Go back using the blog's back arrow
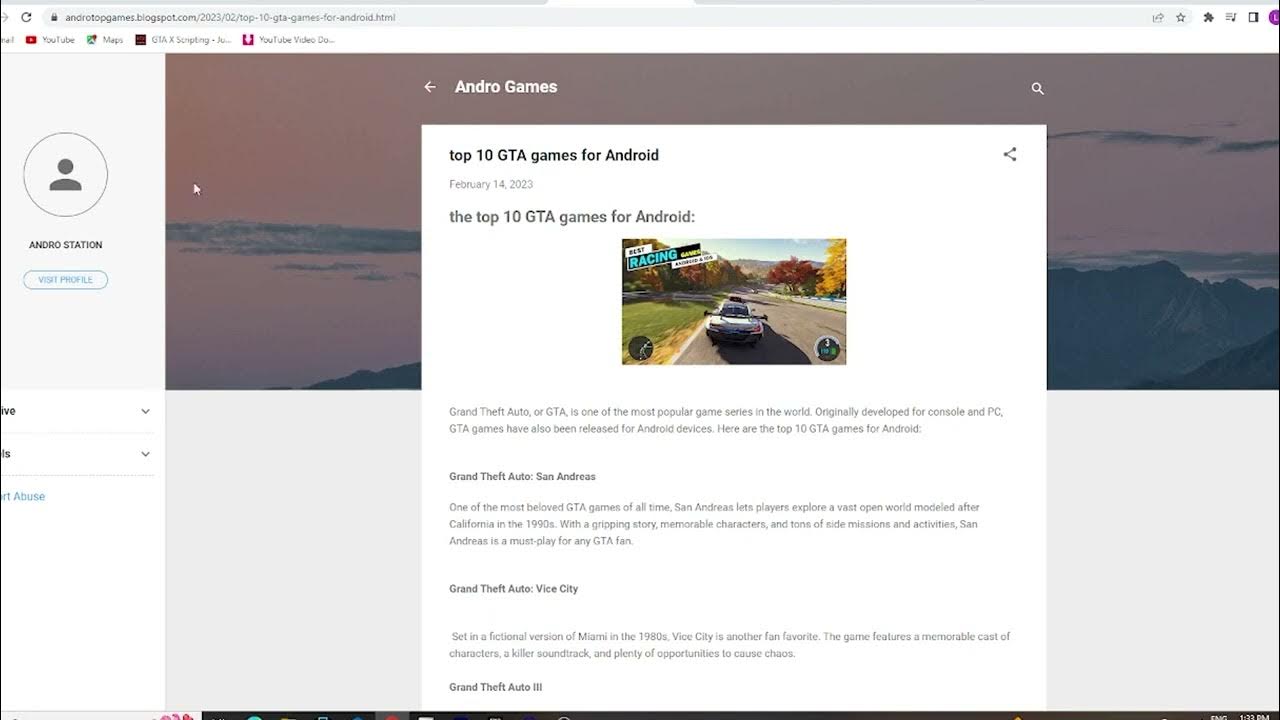Screen dimensions: 1280x720 pos(430,87)
